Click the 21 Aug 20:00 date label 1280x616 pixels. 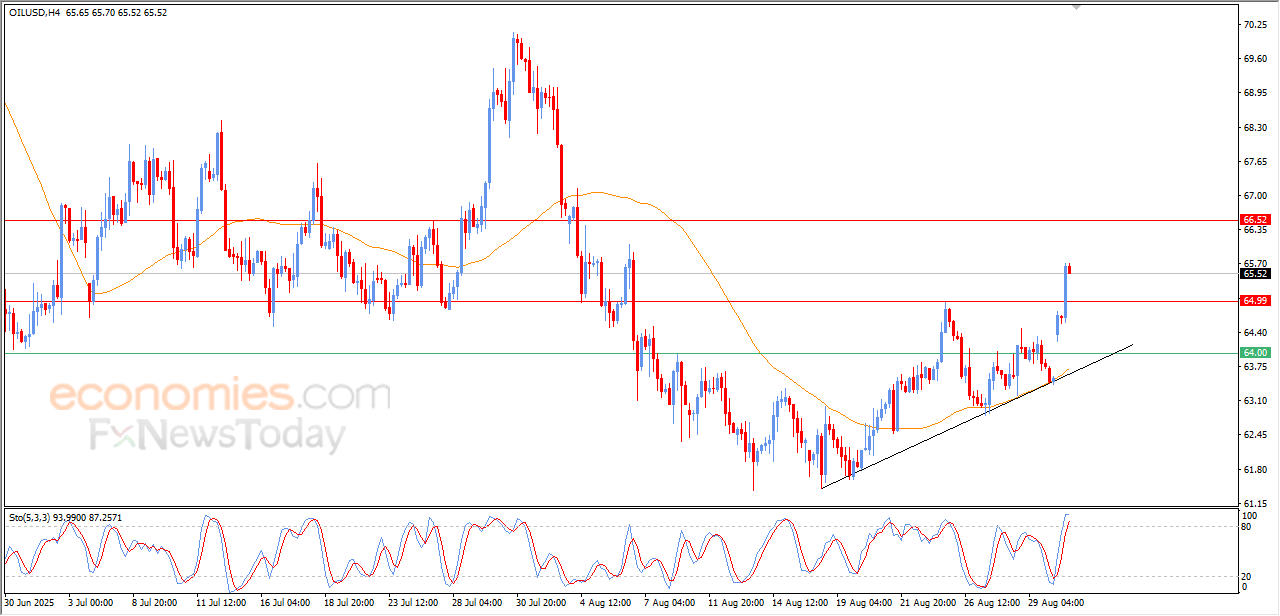pyautogui.click(x=927, y=604)
